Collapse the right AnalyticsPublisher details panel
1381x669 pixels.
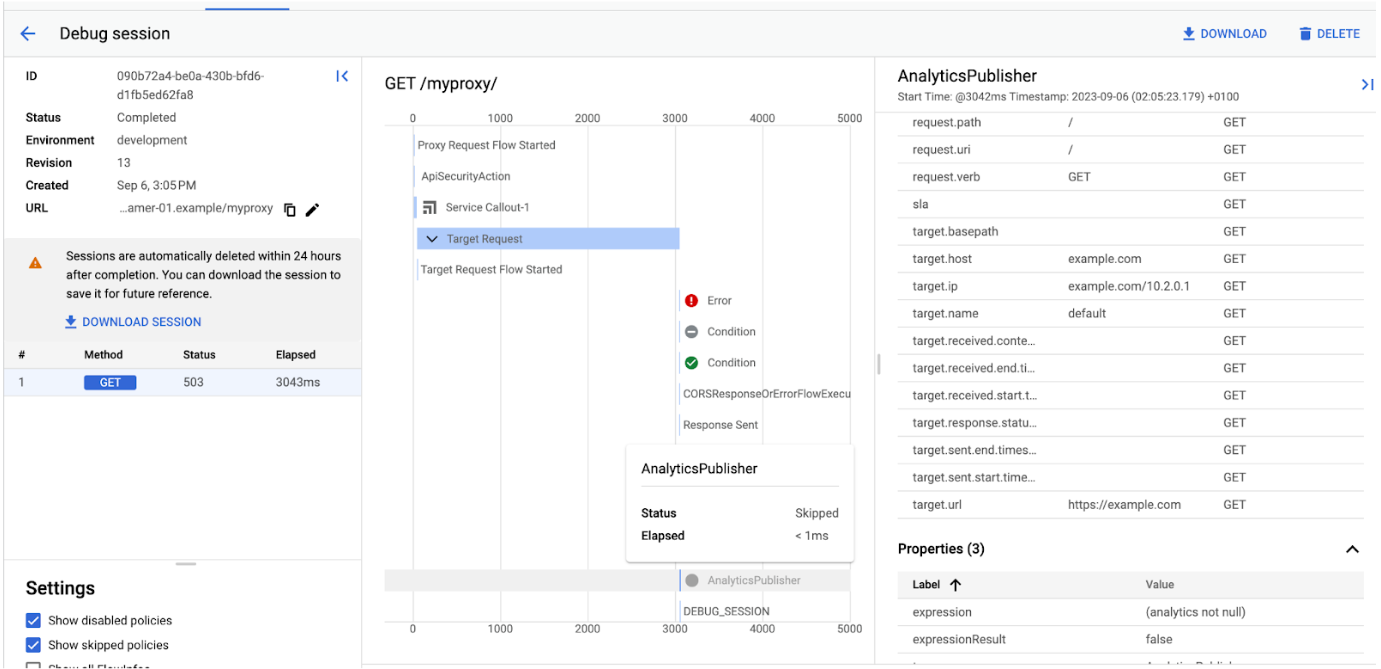(1366, 85)
